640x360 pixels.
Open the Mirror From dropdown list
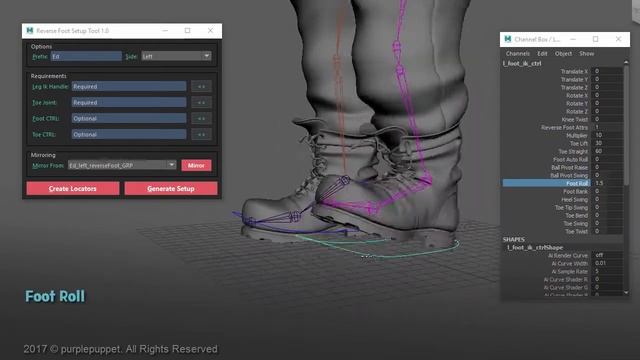[122, 165]
